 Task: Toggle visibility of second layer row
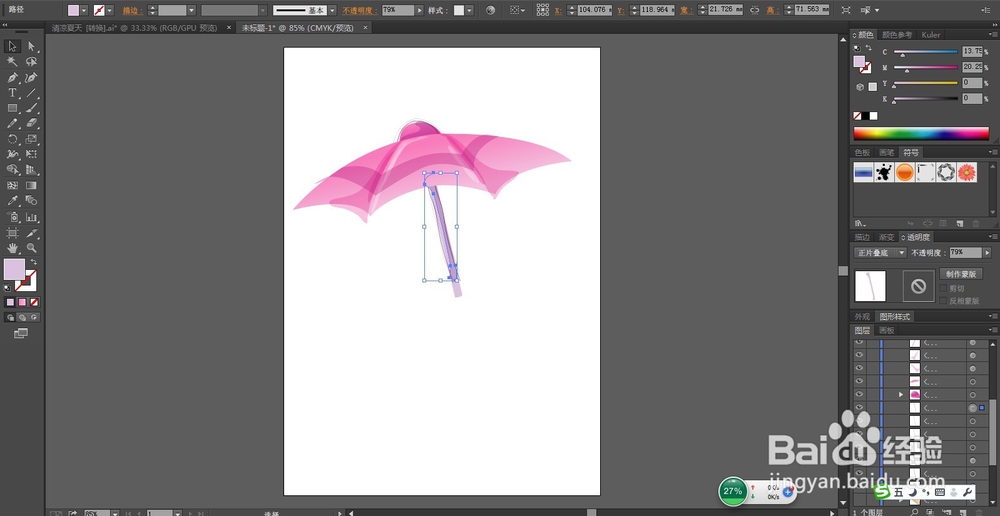pyautogui.click(x=859, y=355)
